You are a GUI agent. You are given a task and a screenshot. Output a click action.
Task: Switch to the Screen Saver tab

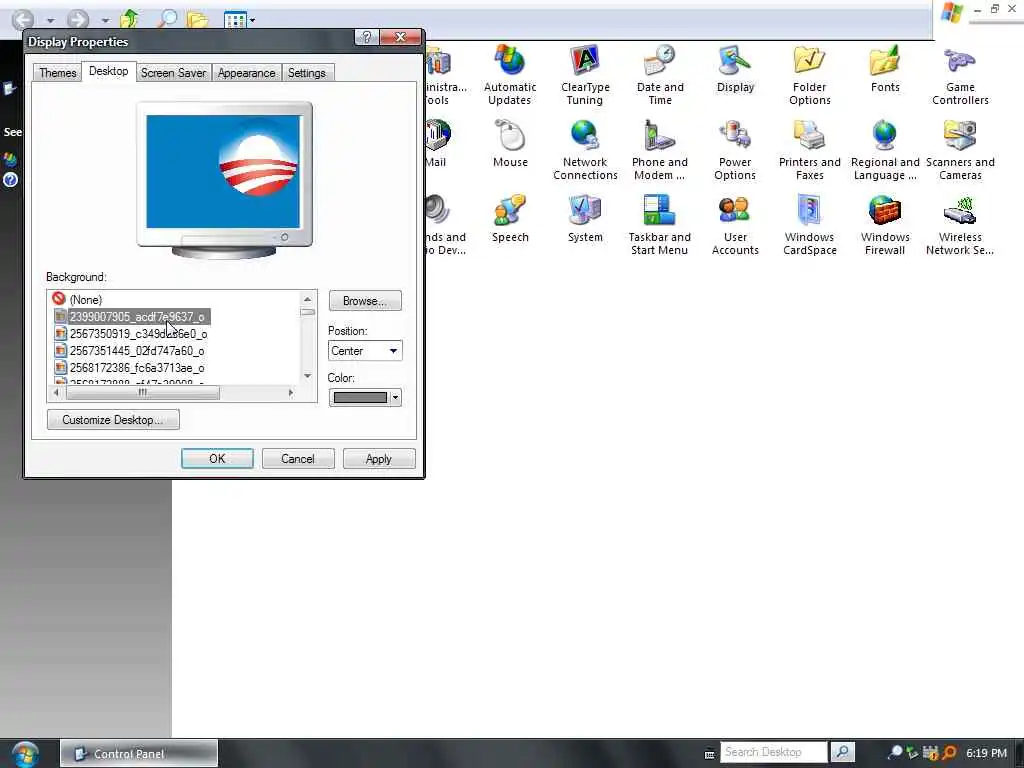[x=173, y=72]
